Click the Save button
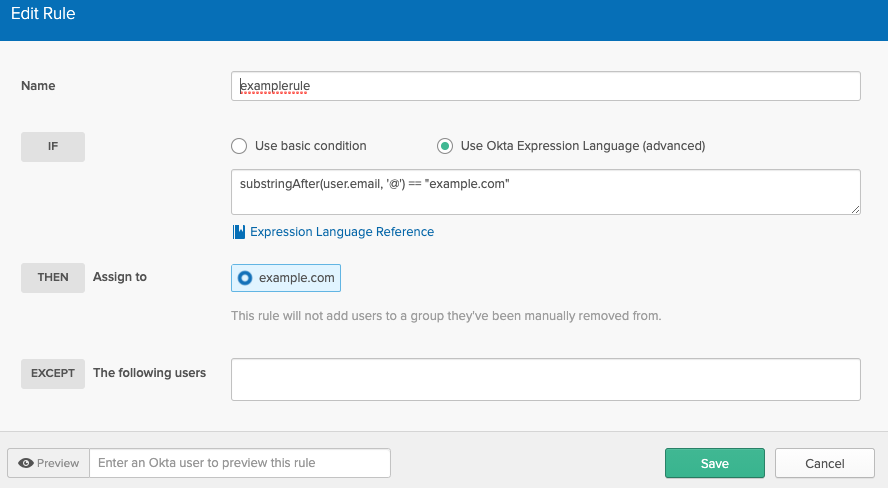 coord(715,463)
